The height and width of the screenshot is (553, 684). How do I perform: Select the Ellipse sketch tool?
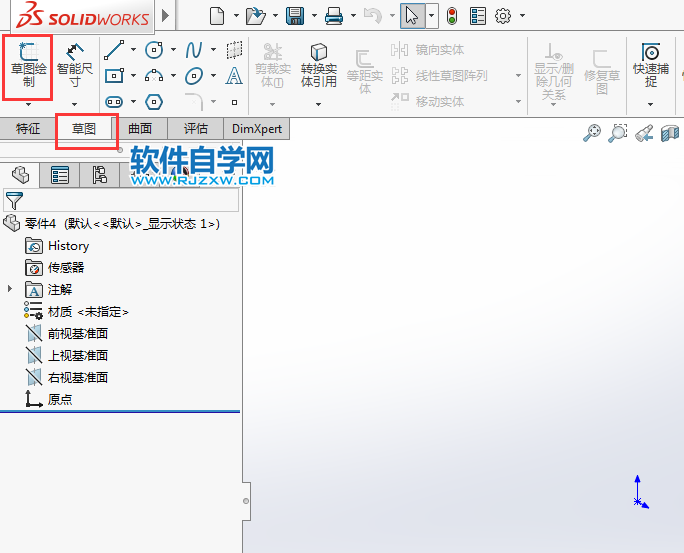click(194, 76)
